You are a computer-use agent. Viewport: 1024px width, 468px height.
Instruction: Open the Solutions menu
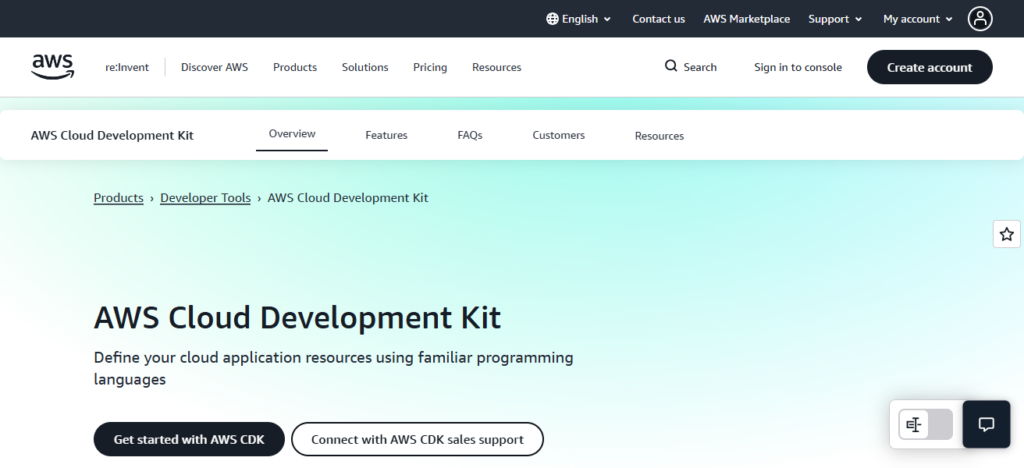pyautogui.click(x=365, y=67)
